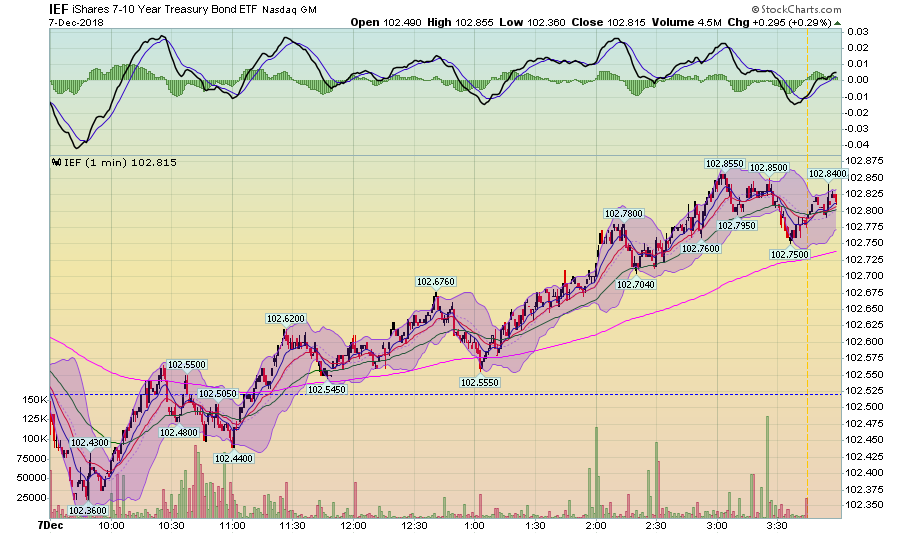900x534 pixels.
Task: Click the 2:30 time axis label
Action: point(656,525)
